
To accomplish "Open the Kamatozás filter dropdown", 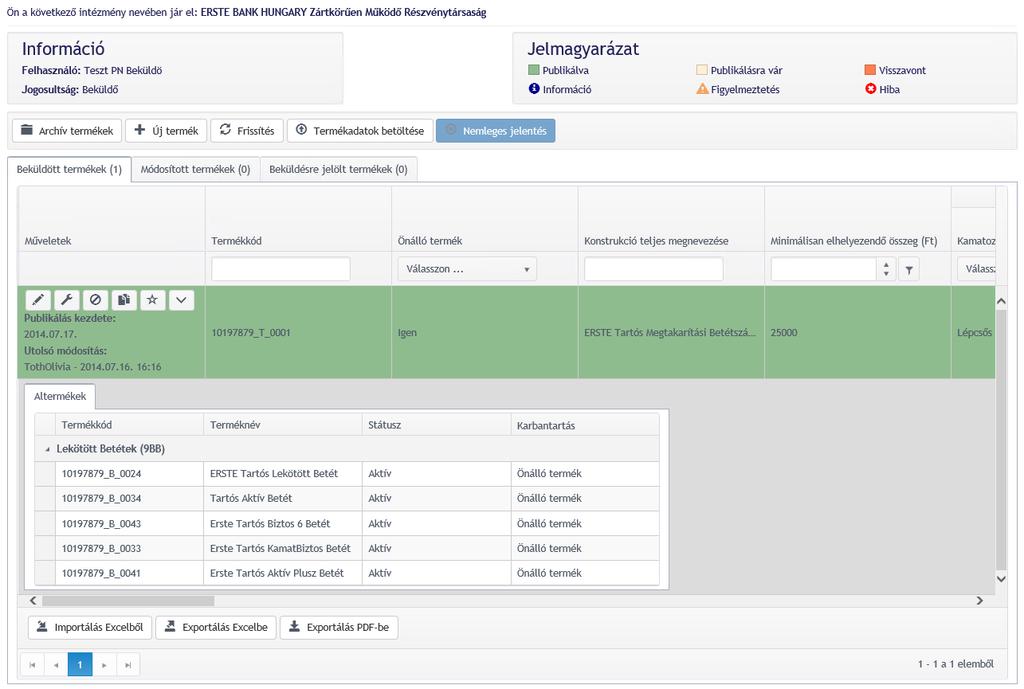I will (x=976, y=269).
